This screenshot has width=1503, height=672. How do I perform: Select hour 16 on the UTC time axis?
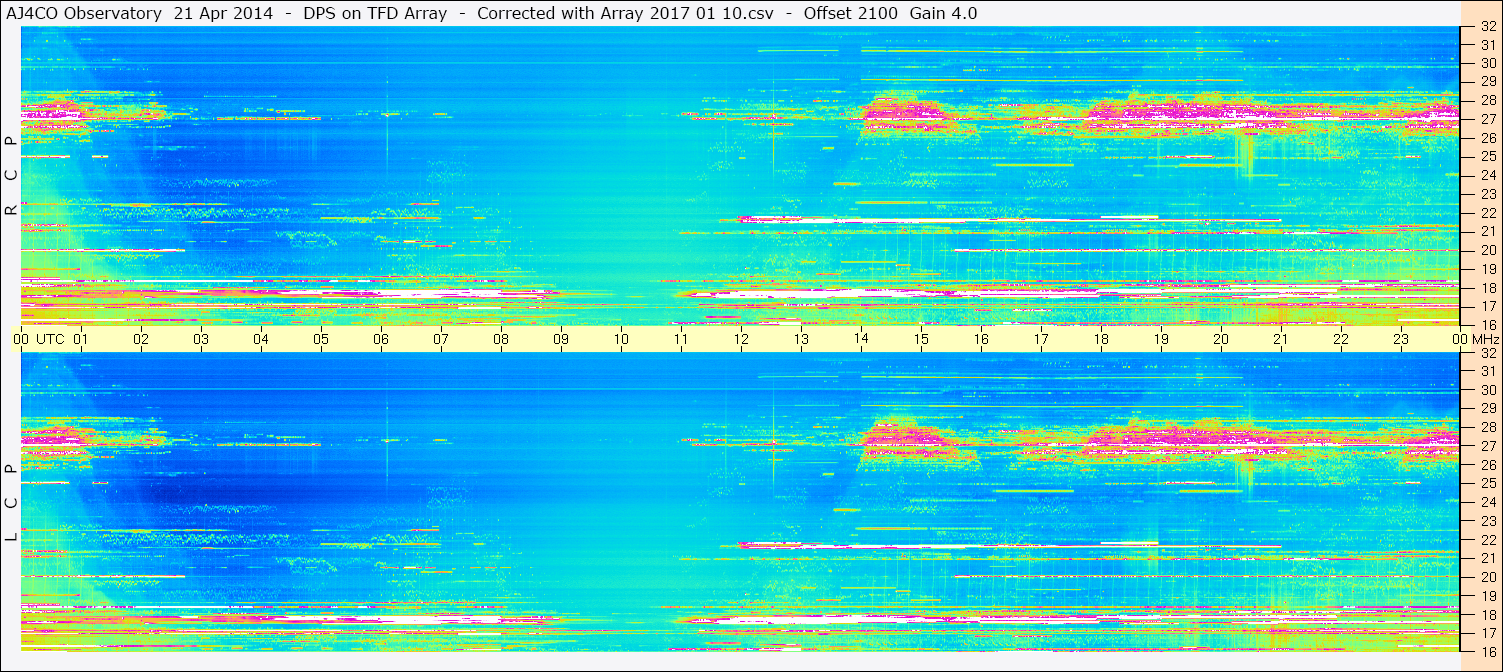click(x=981, y=339)
